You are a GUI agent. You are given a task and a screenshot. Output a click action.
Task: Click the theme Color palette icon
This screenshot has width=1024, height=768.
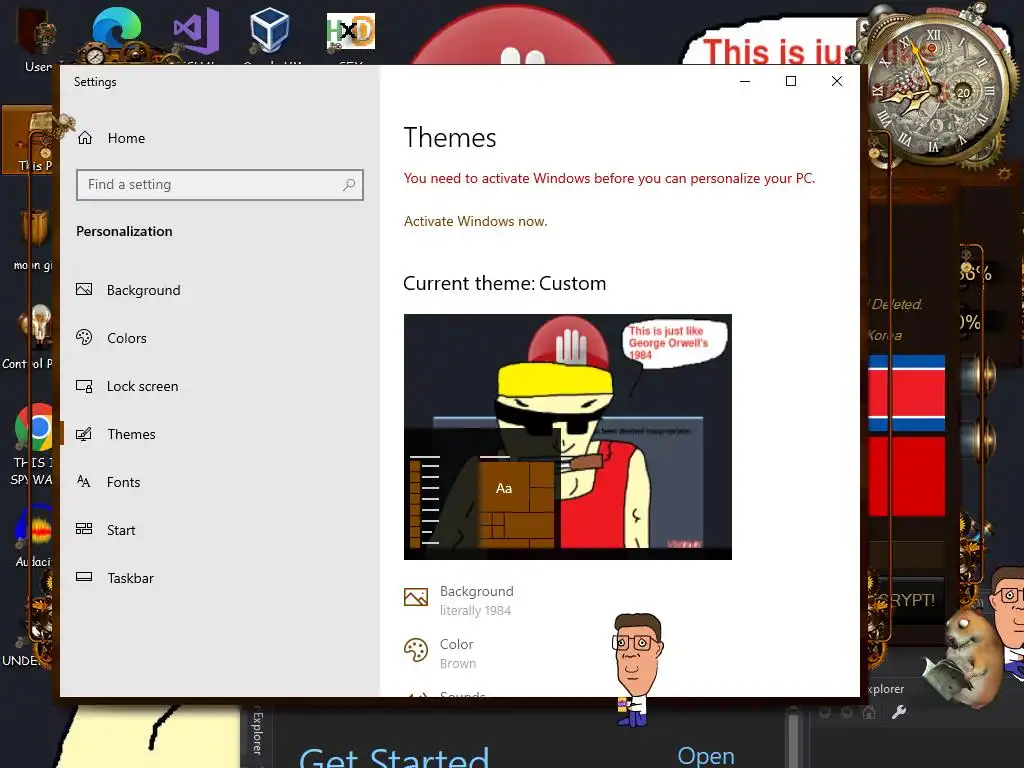click(x=416, y=650)
